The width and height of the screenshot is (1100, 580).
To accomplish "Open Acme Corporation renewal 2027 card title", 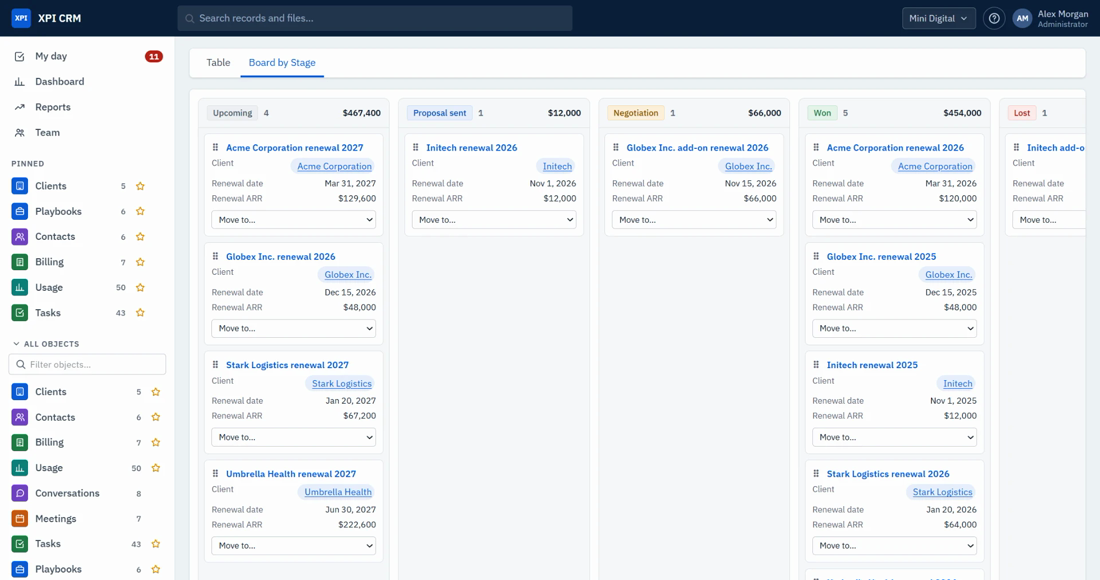I will (x=295, y=147).
